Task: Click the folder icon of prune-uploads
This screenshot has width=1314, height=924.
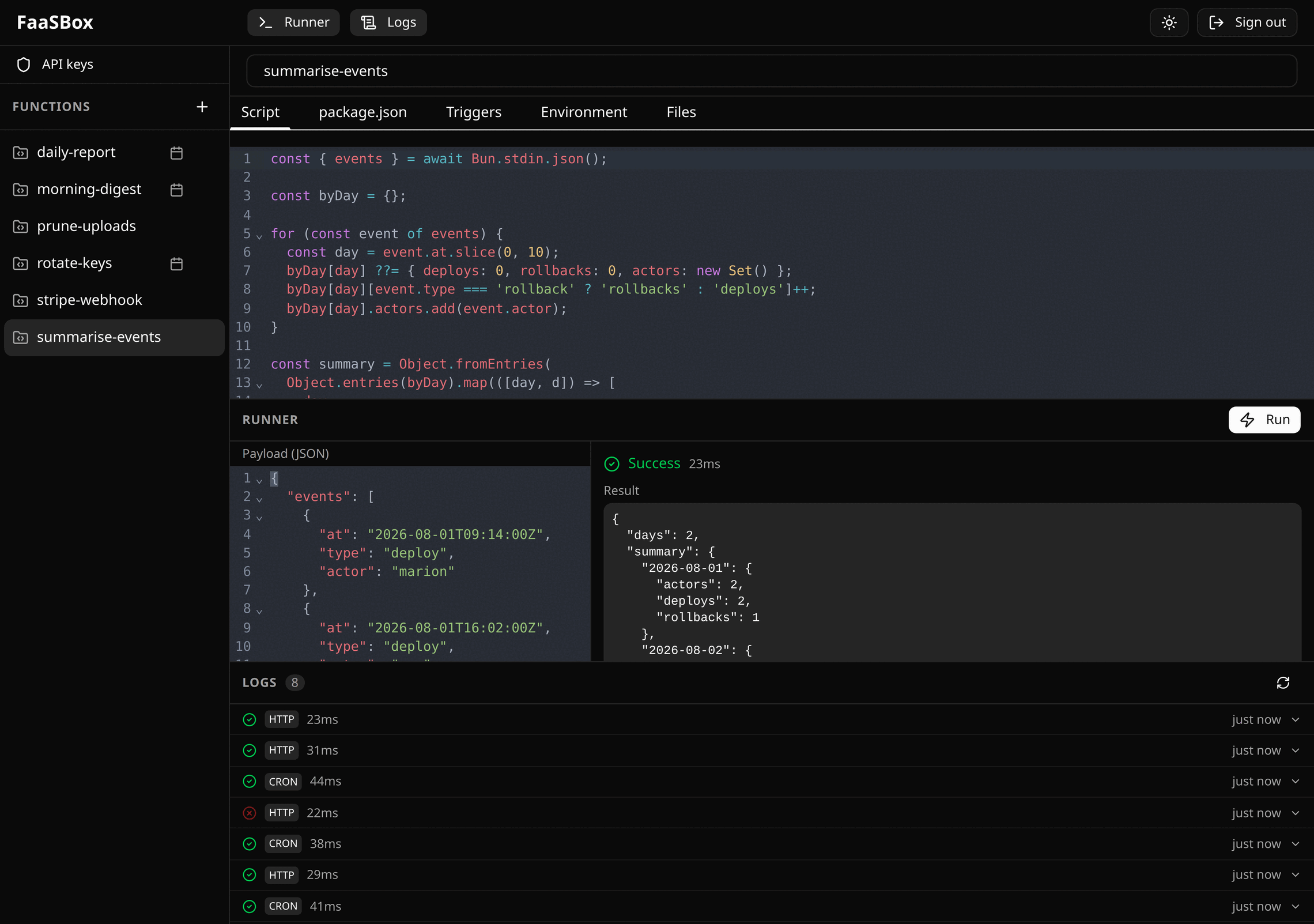Action: pos(21,227)
